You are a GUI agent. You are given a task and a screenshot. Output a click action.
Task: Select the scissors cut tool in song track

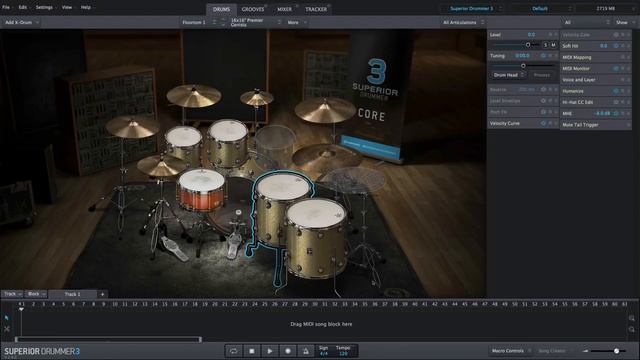coord(7,329)
